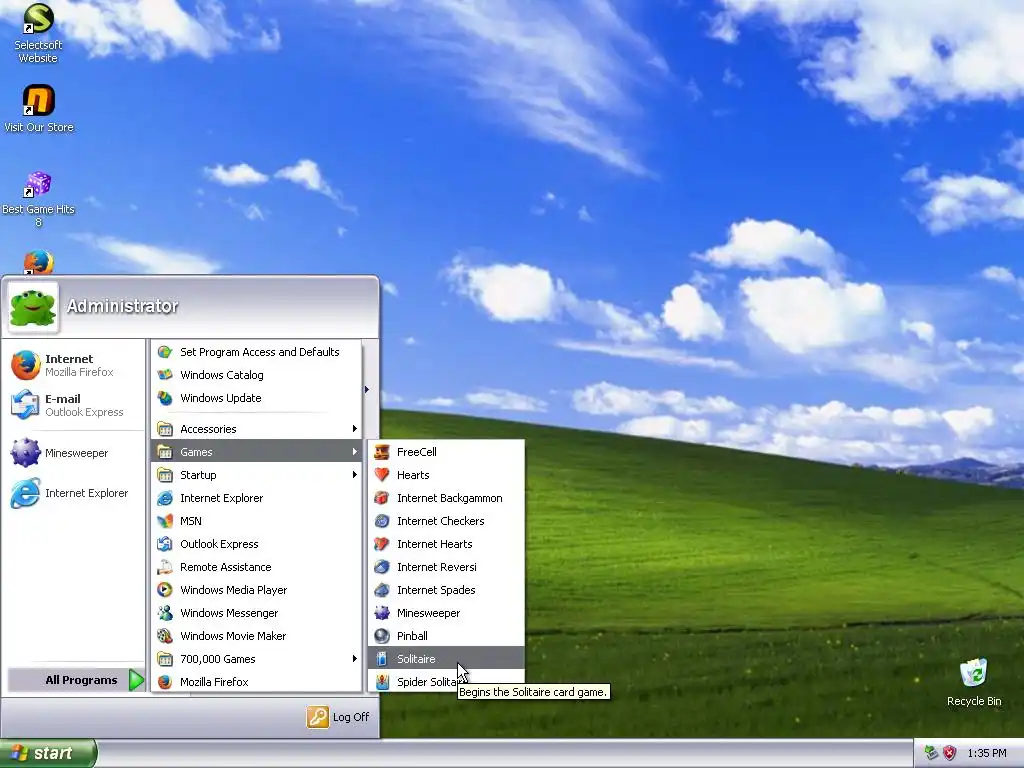The height and width of the screenshot is (768, 1024).
Task: Click the Internet Hearts icon
Action: (x=382, y=544)
